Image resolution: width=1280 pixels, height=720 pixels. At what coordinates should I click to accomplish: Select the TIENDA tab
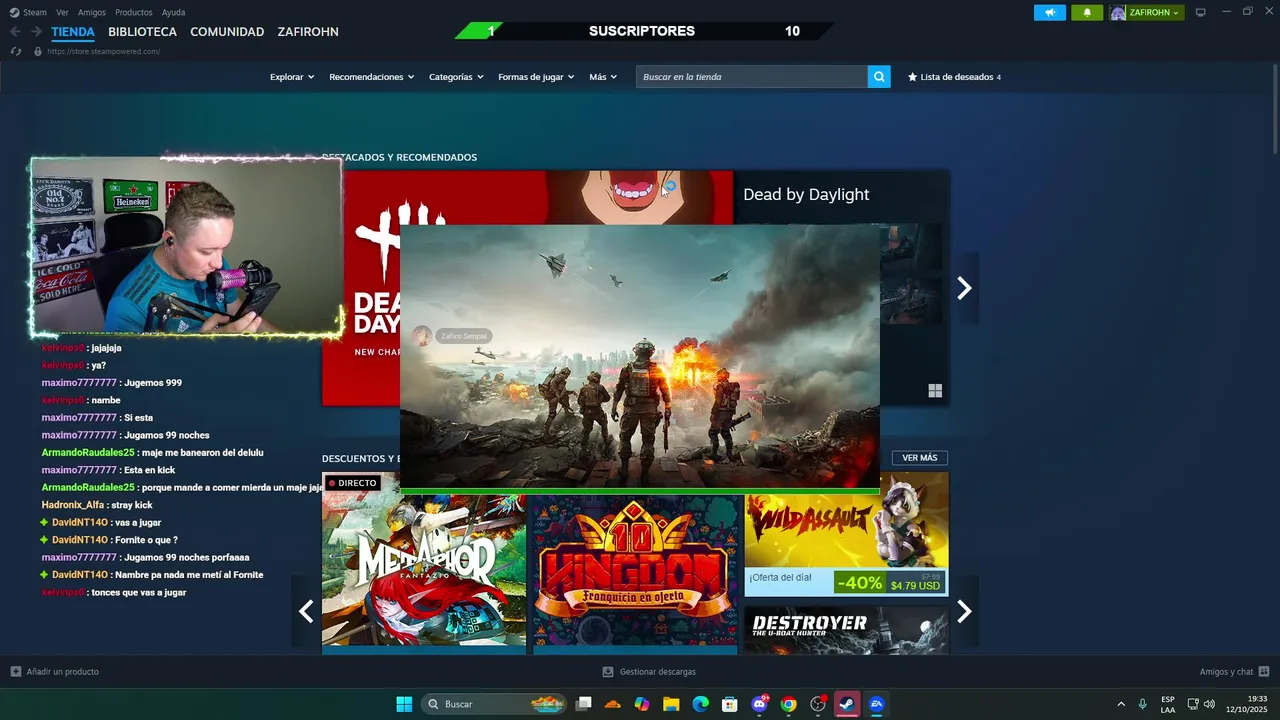73,32
